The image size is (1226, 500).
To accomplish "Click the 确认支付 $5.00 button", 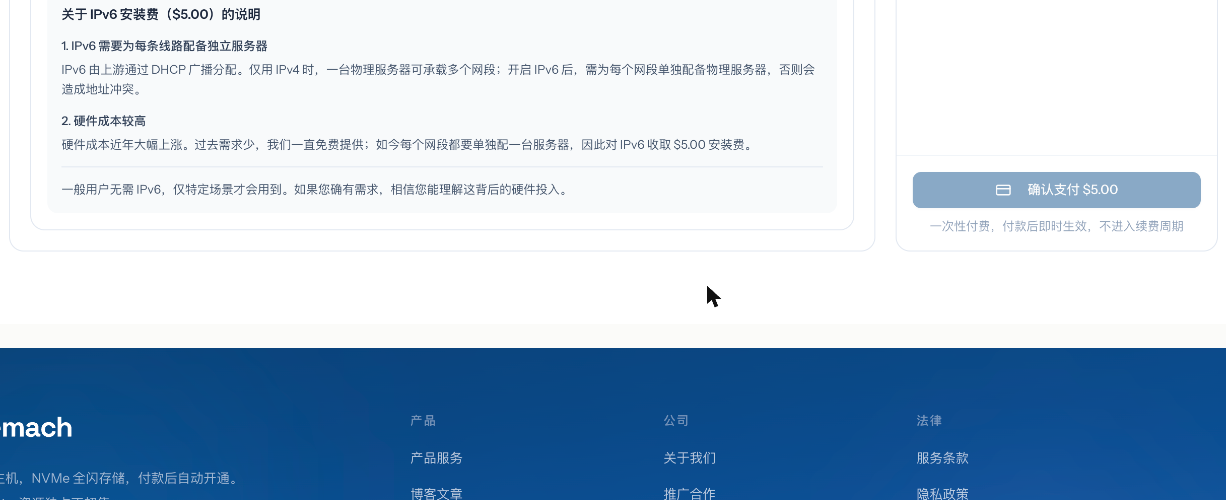I will point(1056,190).
